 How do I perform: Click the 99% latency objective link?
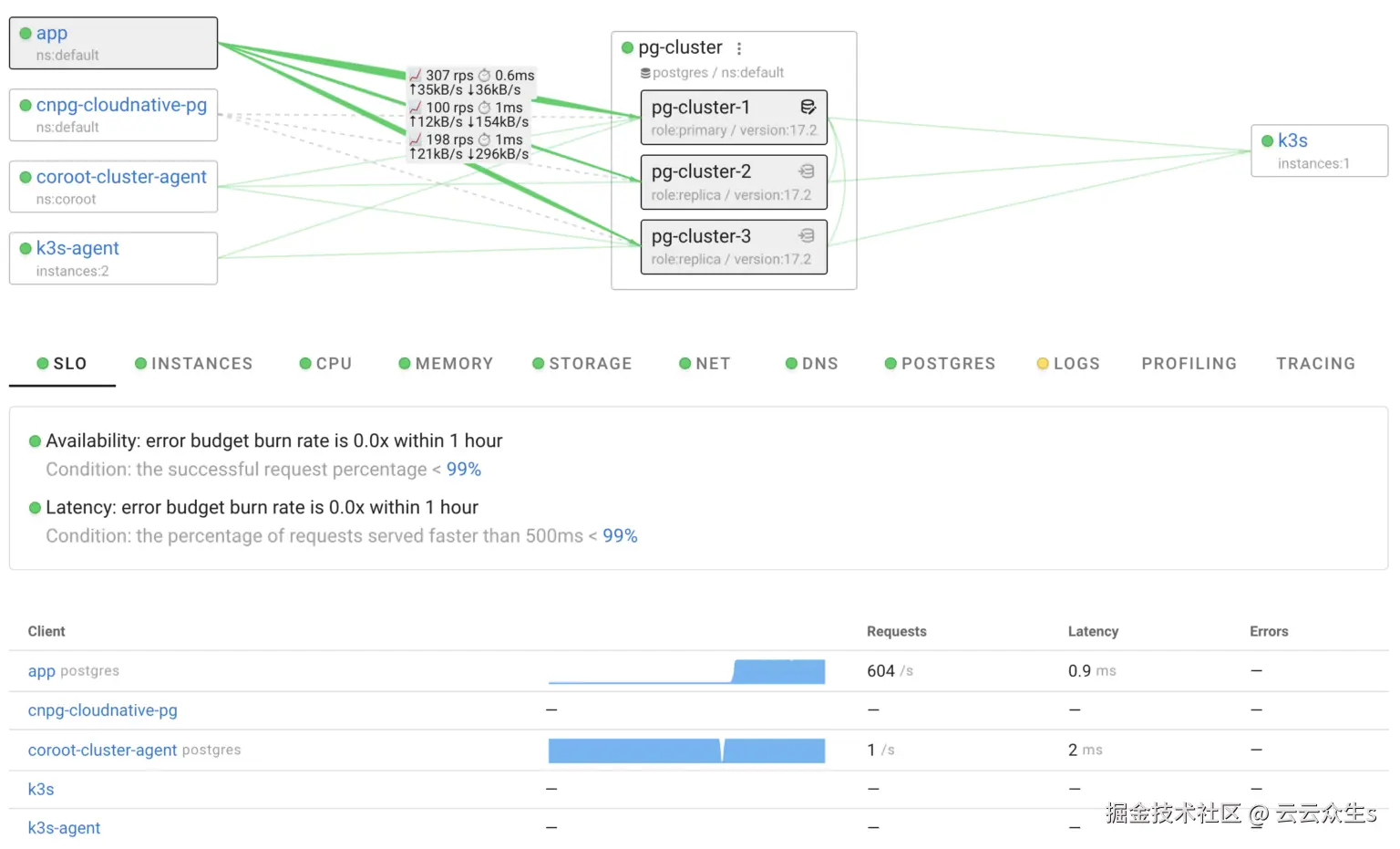click(620, 536)
